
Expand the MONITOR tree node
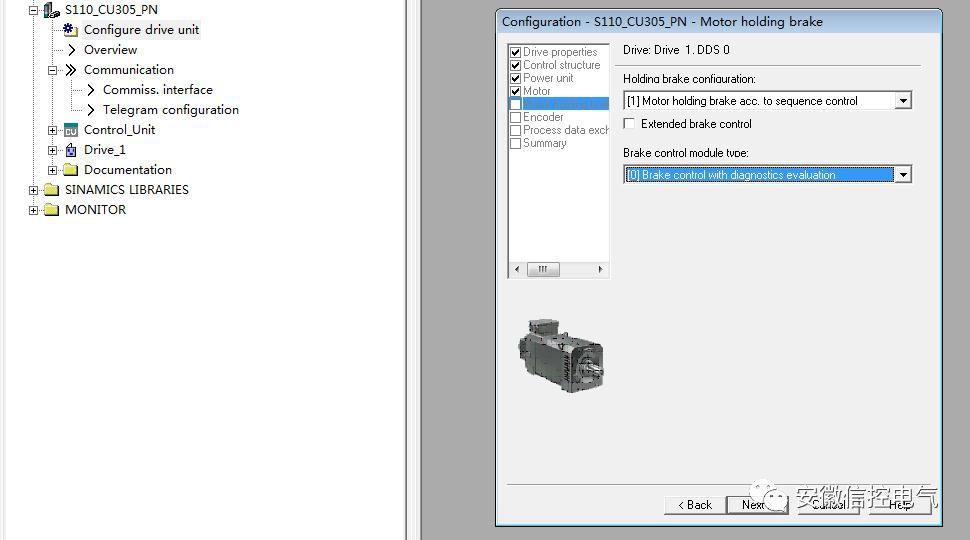pyautogui.click(x=33, y=210)
